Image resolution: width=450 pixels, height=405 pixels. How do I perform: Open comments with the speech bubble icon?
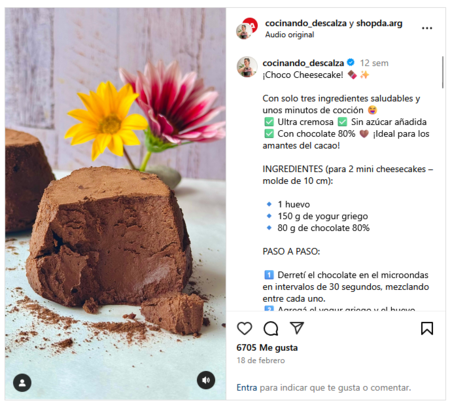coord(271,328)
